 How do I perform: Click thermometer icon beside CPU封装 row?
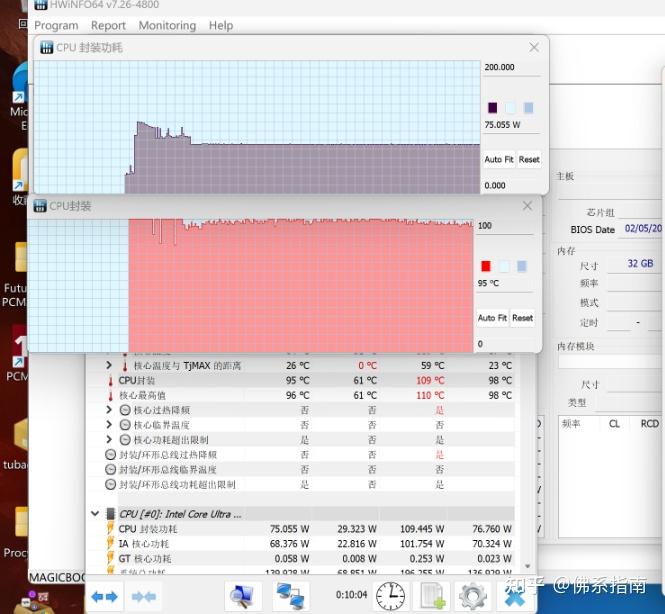(110, 381)
